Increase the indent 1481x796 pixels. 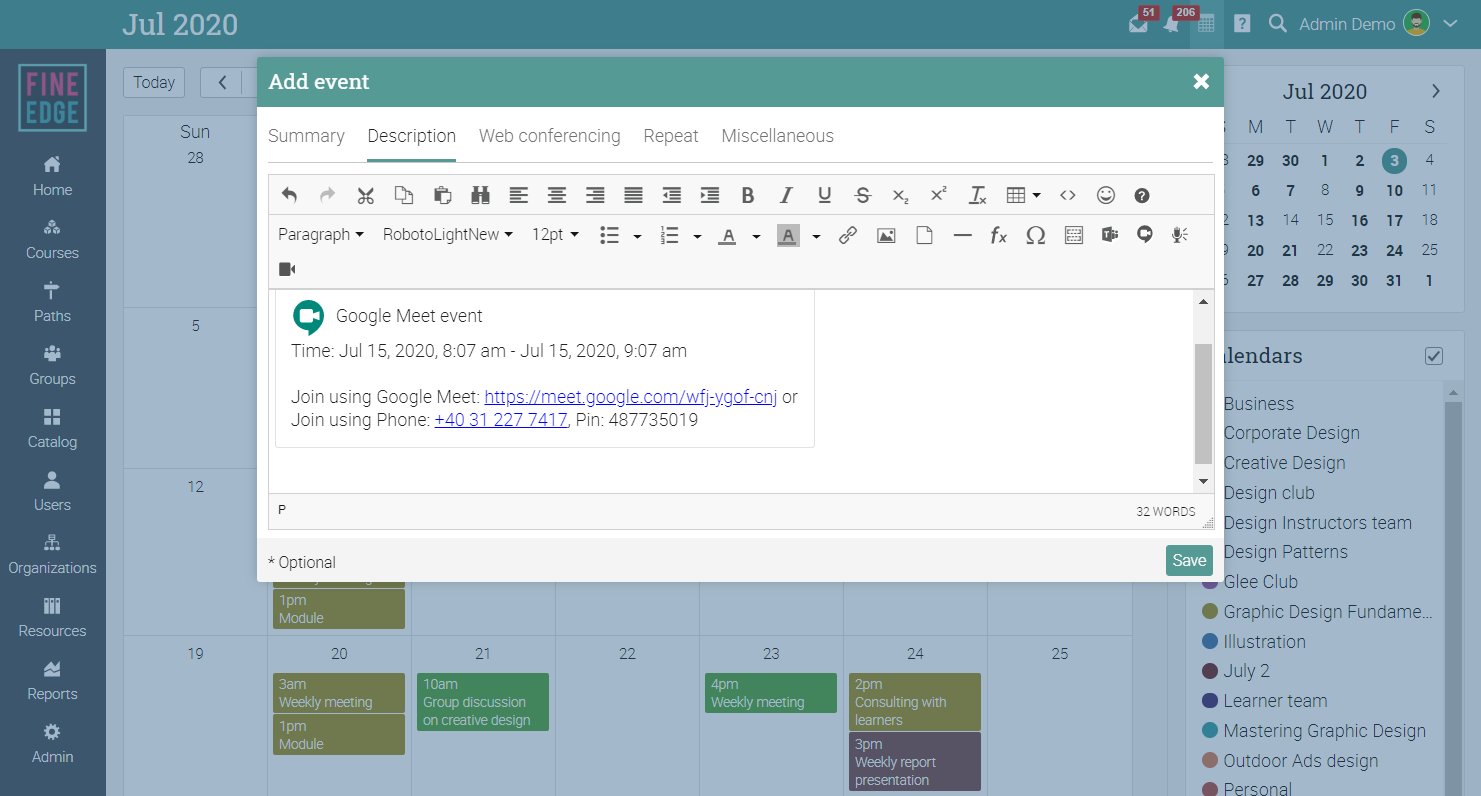[710, 196]
